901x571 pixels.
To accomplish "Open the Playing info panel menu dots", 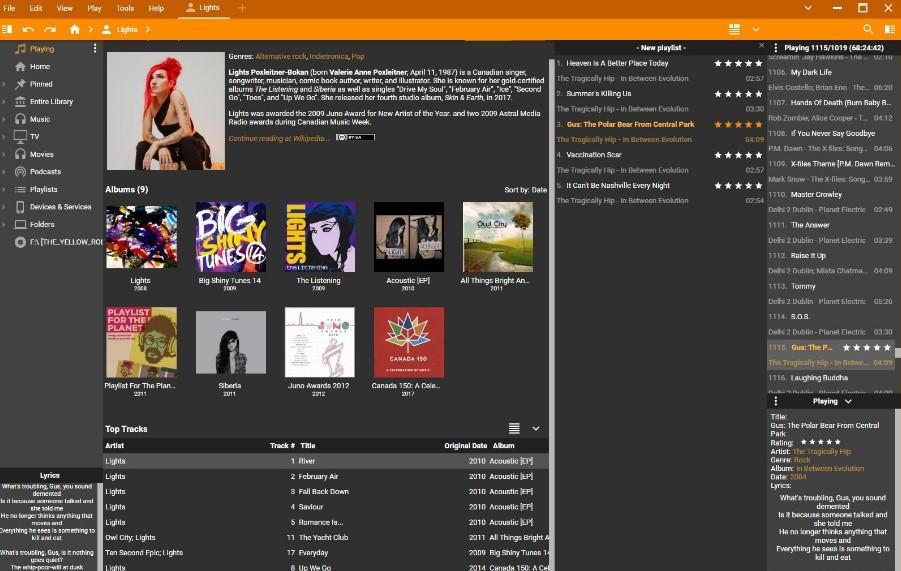I will tap(775, 401).
